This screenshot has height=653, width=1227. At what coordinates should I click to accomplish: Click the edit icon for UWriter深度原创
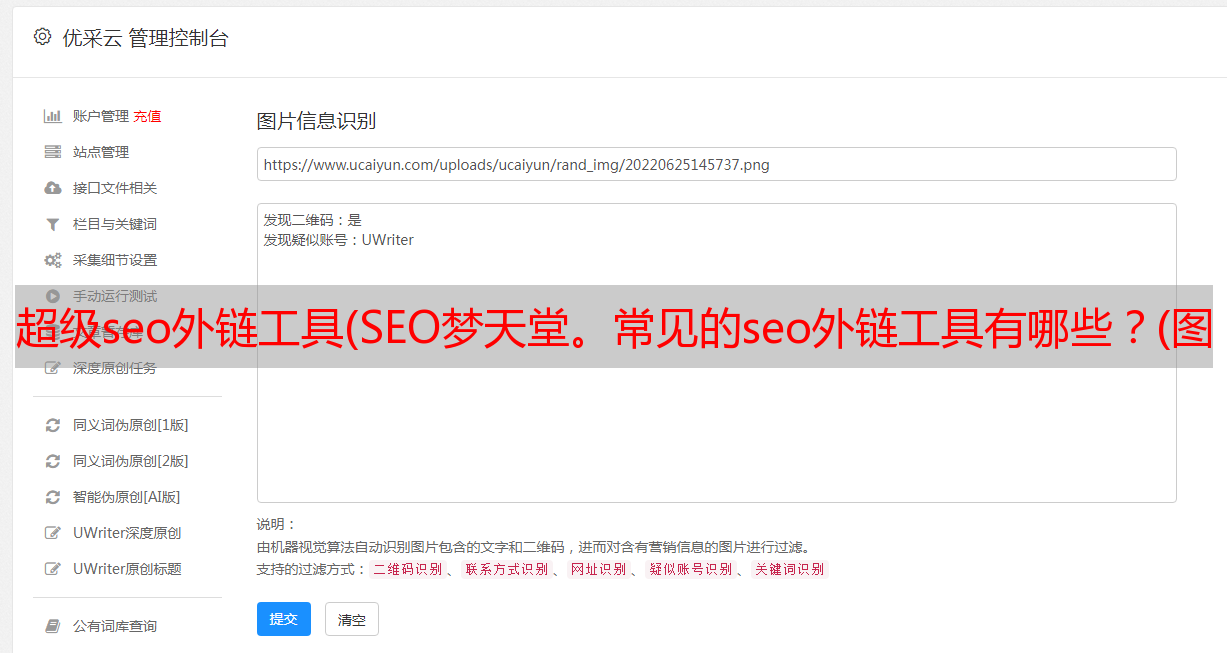(53, 533)
